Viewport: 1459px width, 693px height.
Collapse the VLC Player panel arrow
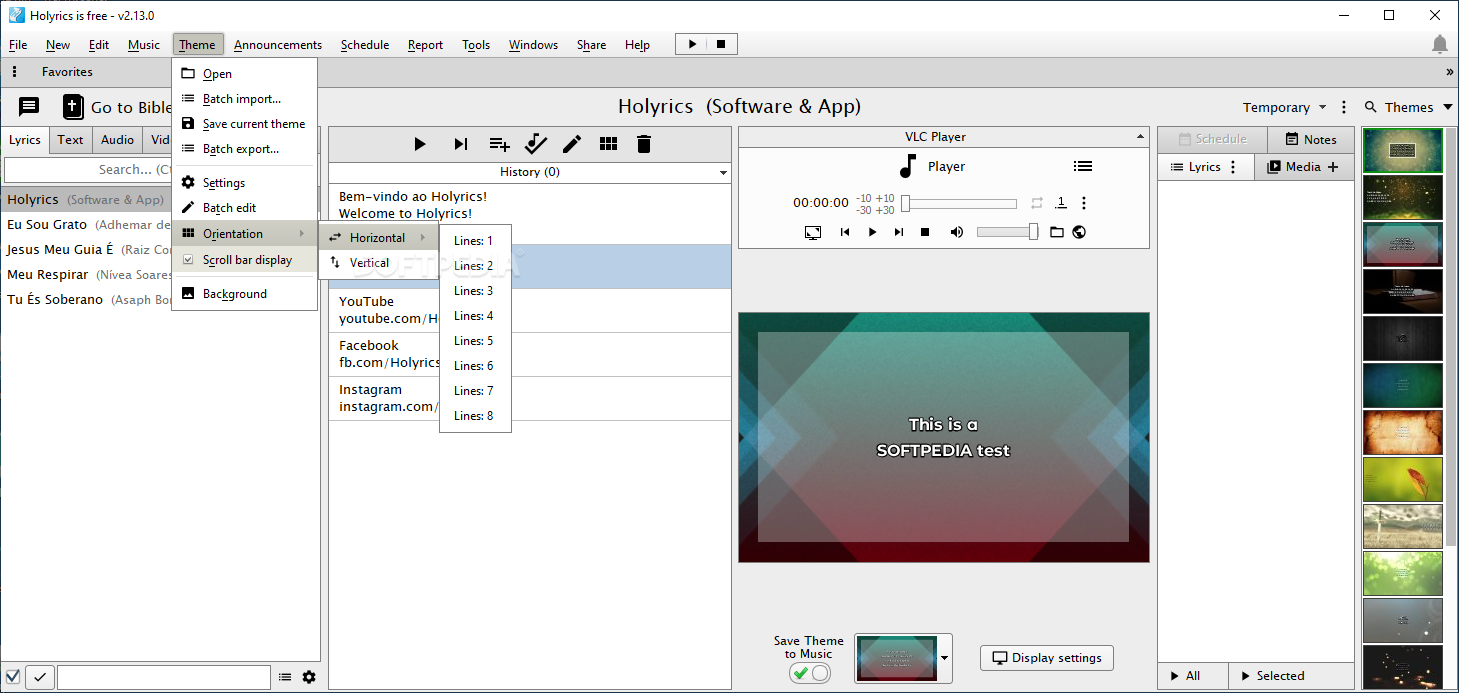click(x=1140, y=137)
